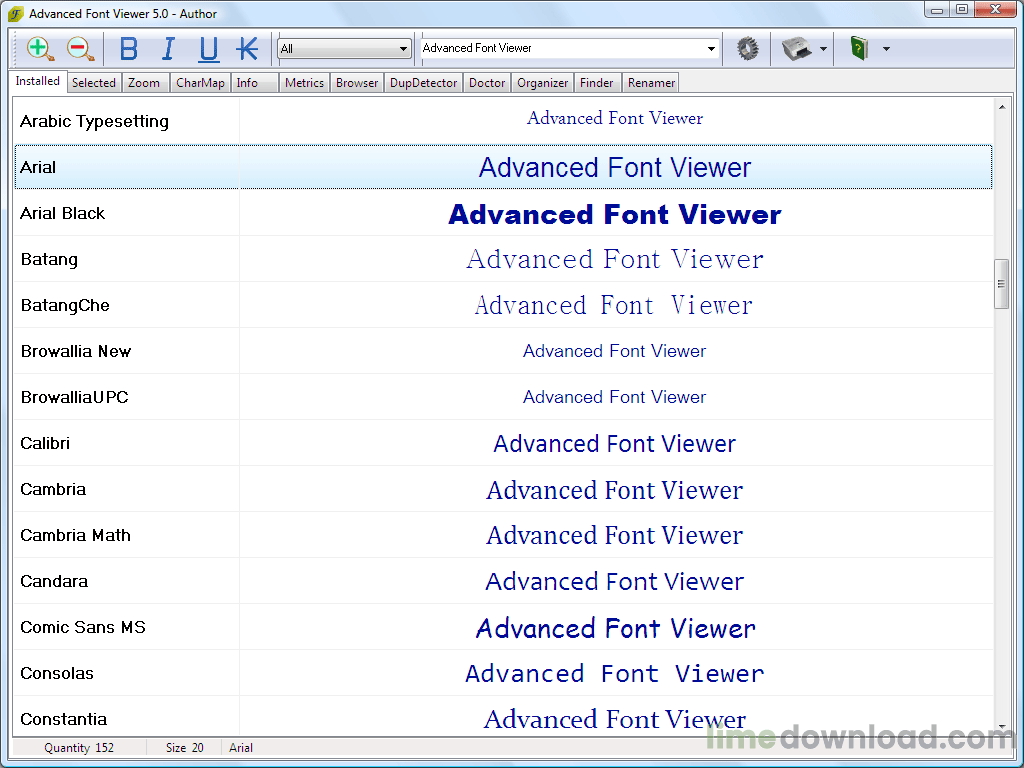
Task: Click the 'Arial' name in the status bar
Action: click(x=241, y=748)
